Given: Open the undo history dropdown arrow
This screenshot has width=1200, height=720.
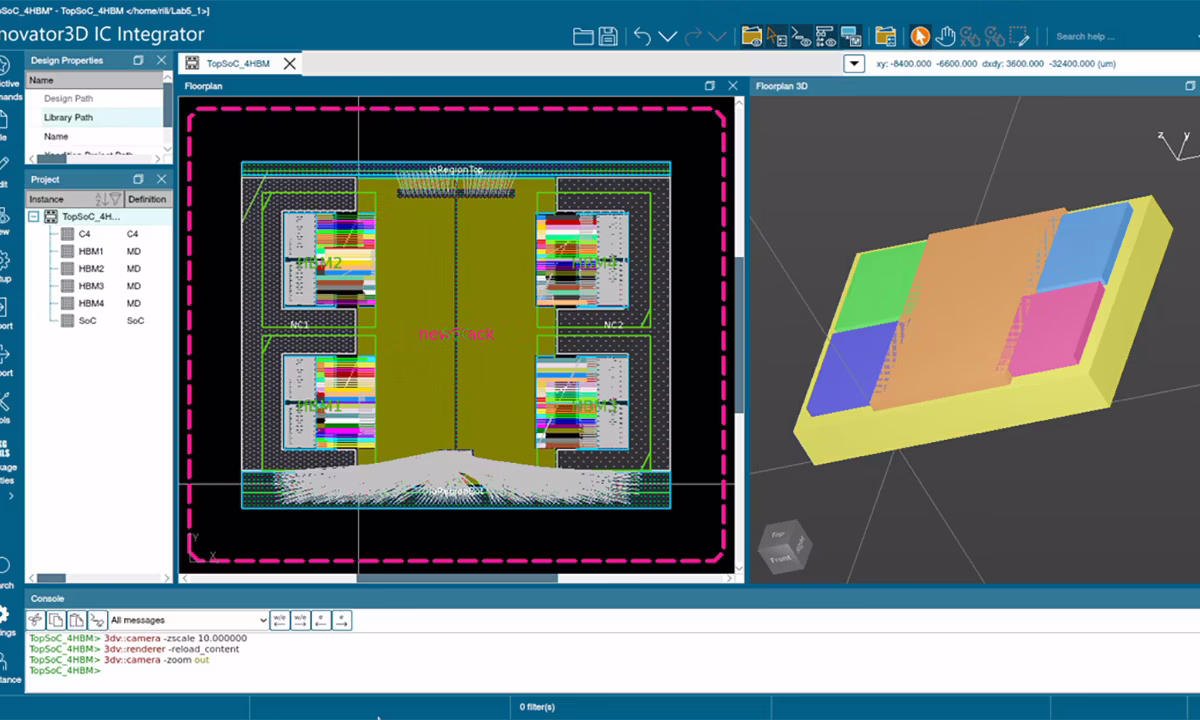Looking at the screenshot, I should [x=667, y=37].
